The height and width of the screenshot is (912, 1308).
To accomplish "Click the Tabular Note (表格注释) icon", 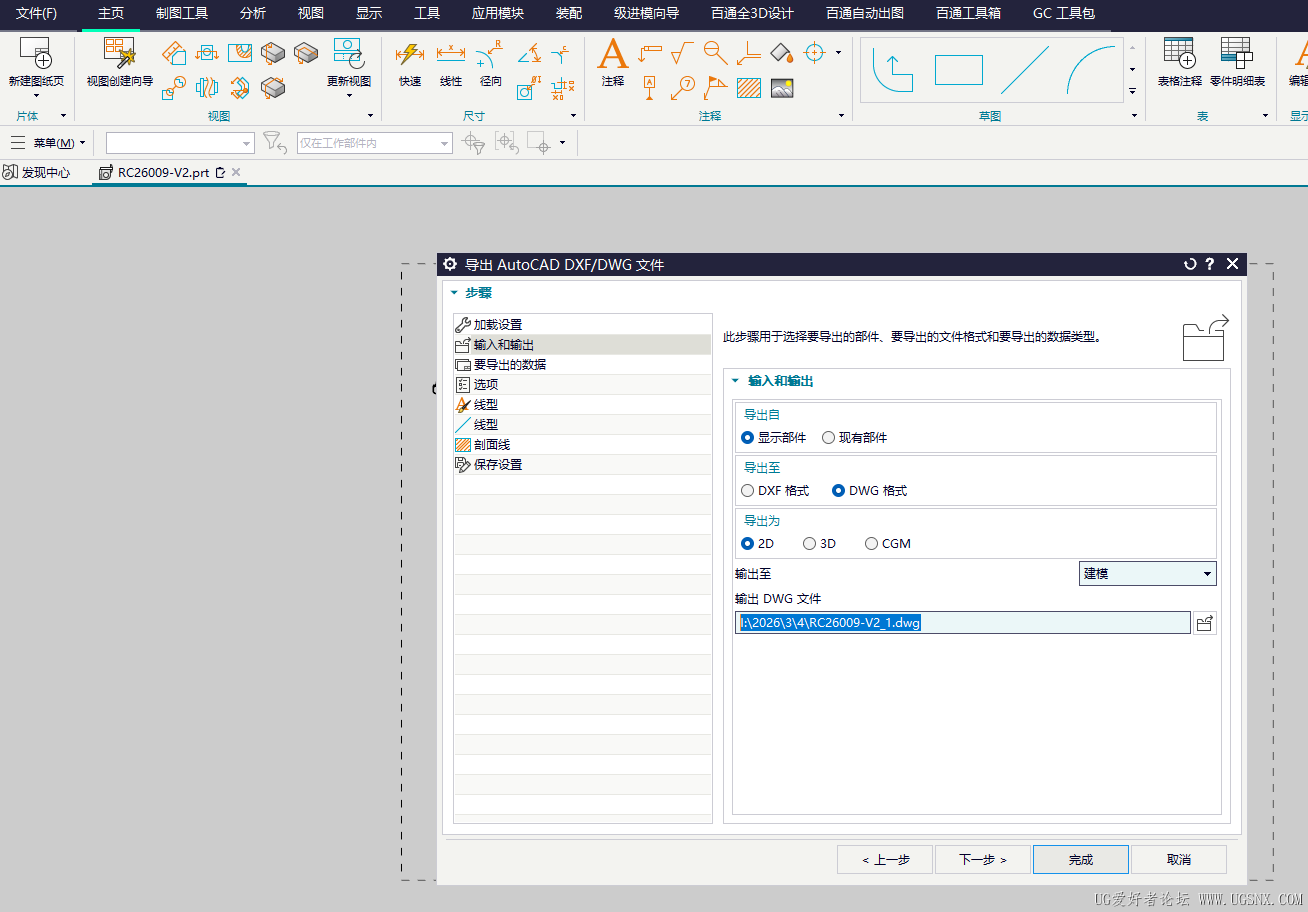I will point(1179,53).
